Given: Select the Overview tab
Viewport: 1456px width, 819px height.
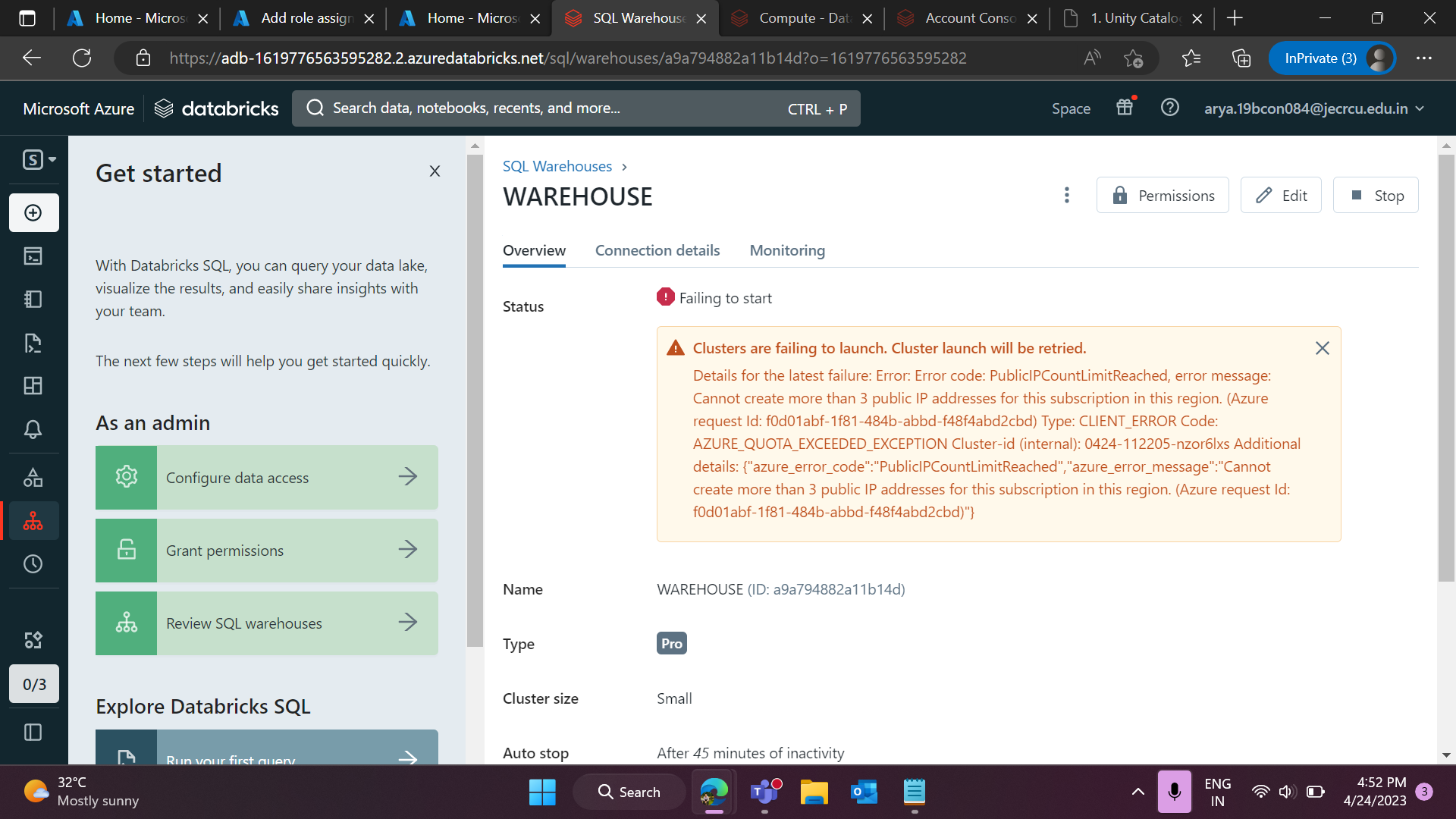Looking at the screenshot, I should click(534, 250).
